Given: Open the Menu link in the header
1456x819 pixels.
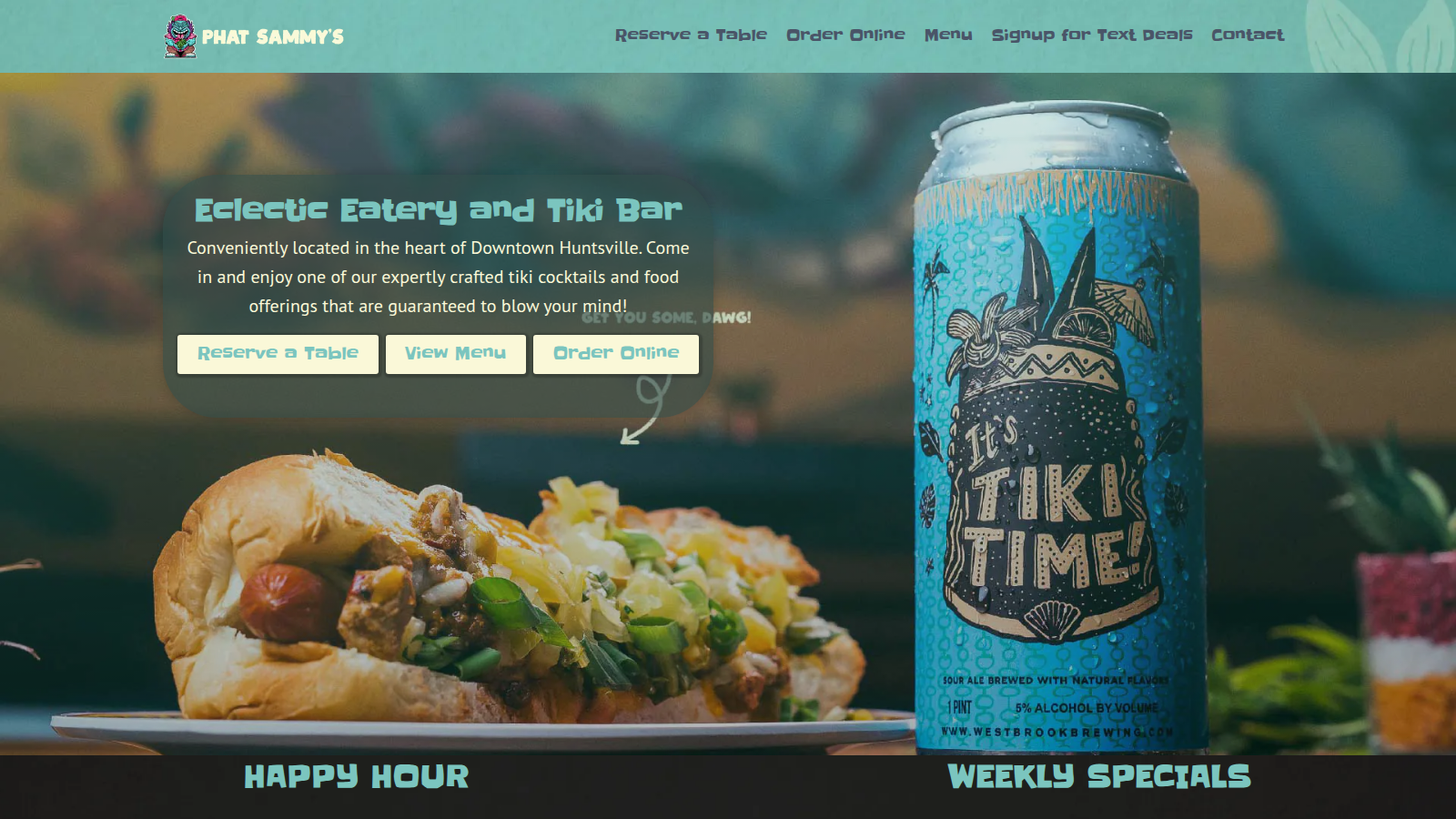Looking at the screenshot, I should (948, 35).
